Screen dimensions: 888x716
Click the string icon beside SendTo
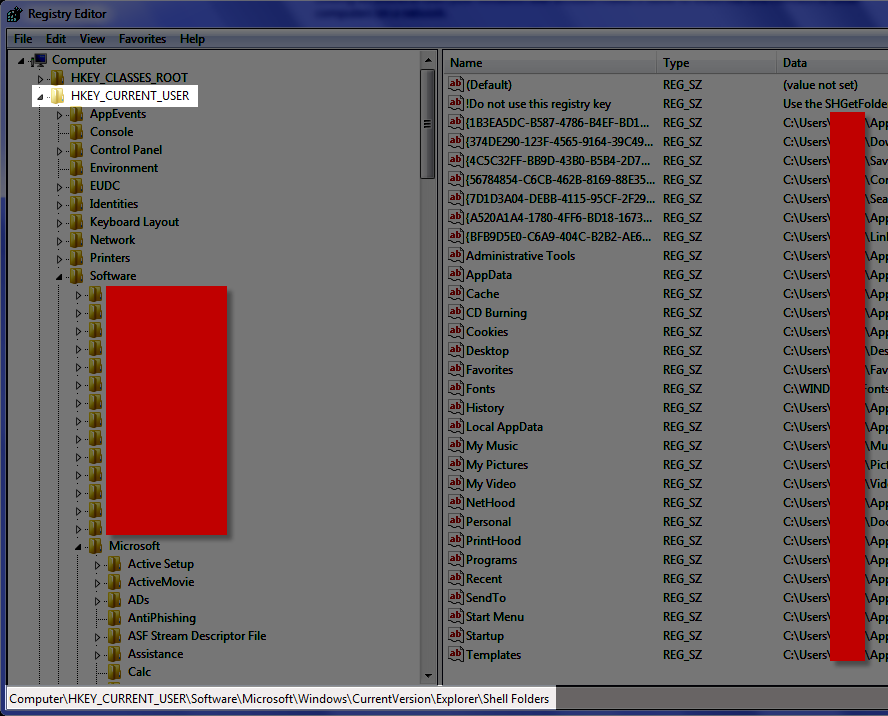point(456,597)
